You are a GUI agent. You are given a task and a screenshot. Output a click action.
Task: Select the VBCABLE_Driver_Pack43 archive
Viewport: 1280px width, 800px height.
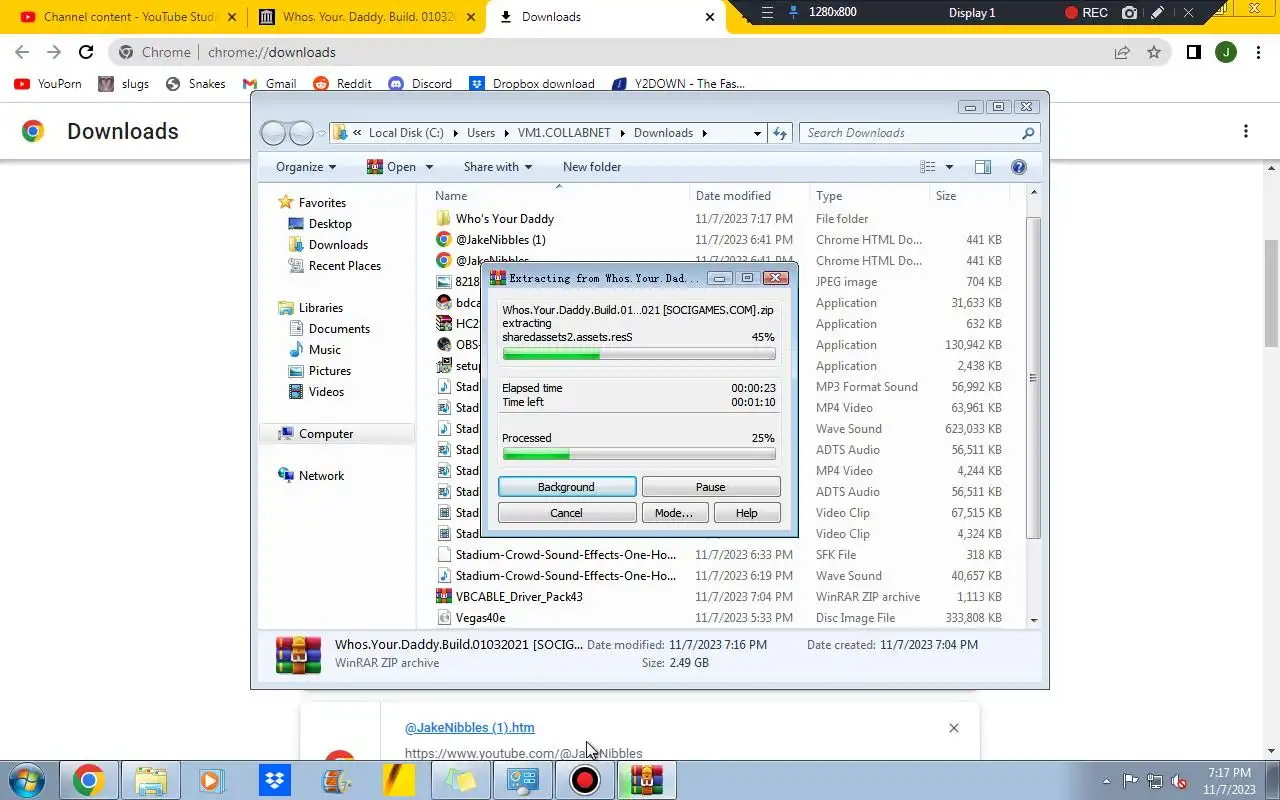point(519,597)
